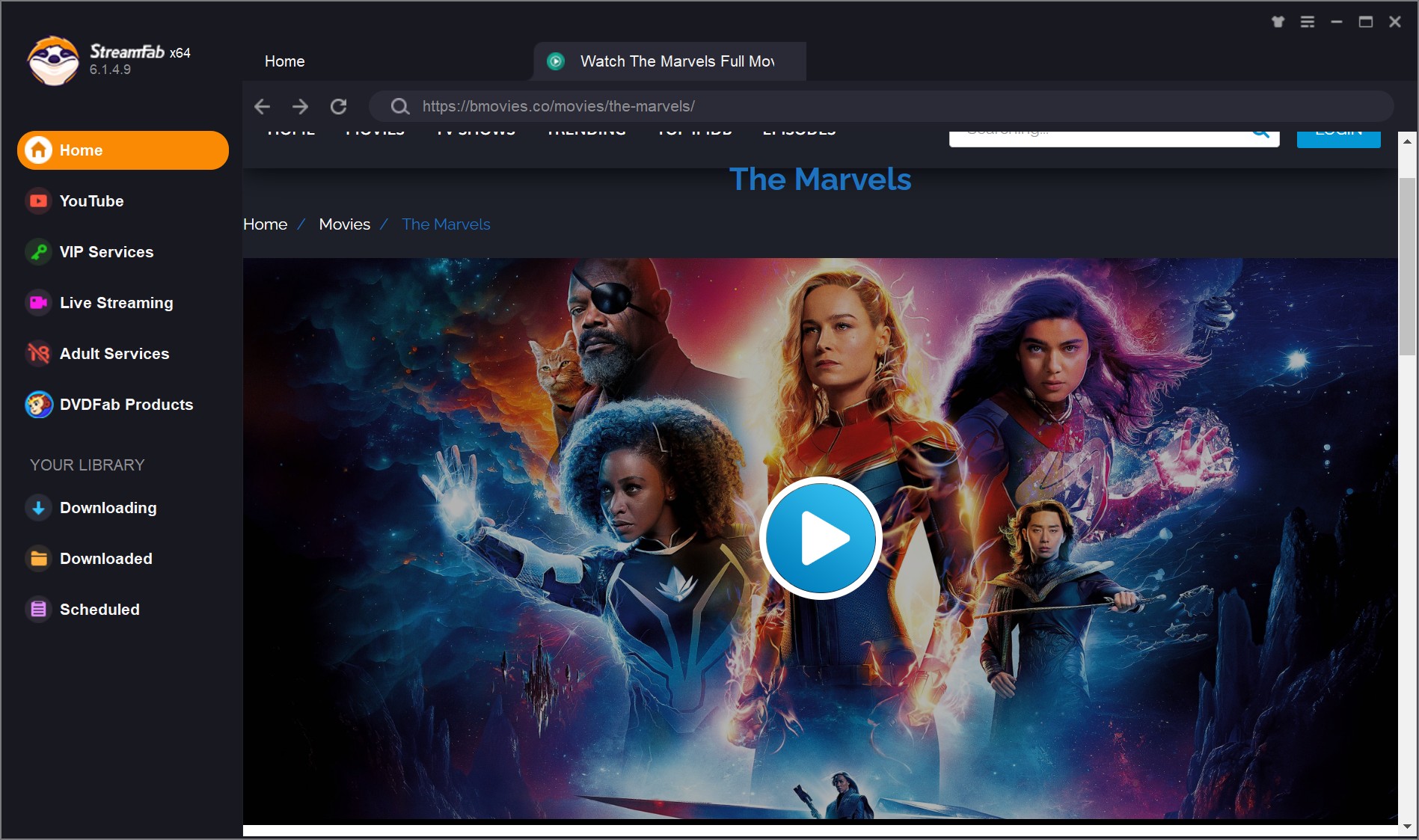The width and height of the screenshot is (1419, 840).
Task: Close the StreamFab window
Action: click(1395, 22)
